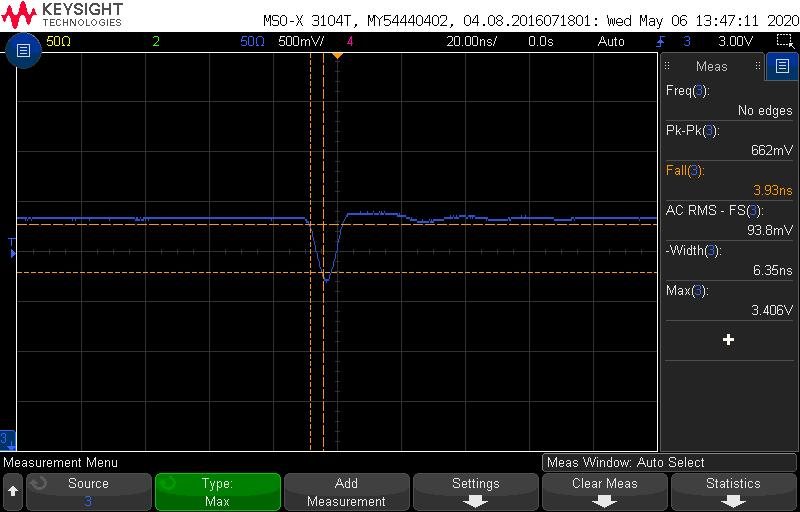Image resolution: width=800 pixels, height=512 pixels.
Task: Select channel 1 50Ω label
Action: coord(58,41)
